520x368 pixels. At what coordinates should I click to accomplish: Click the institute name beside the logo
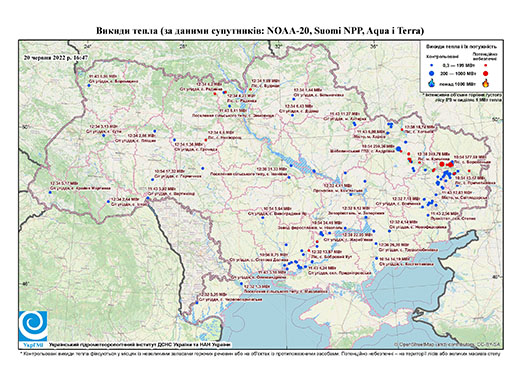click(140, 344)
